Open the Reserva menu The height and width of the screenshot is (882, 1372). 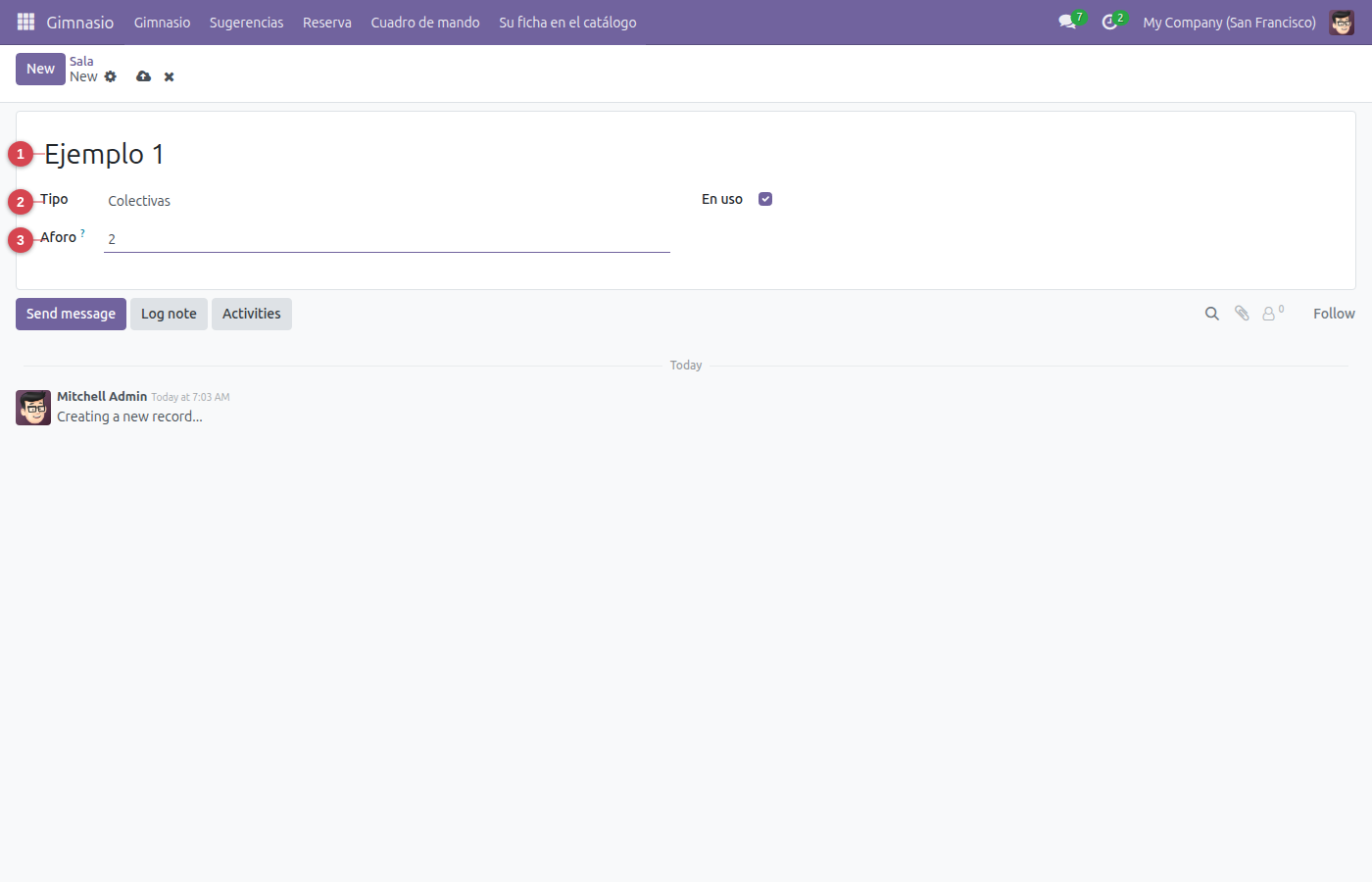[327, 22]
